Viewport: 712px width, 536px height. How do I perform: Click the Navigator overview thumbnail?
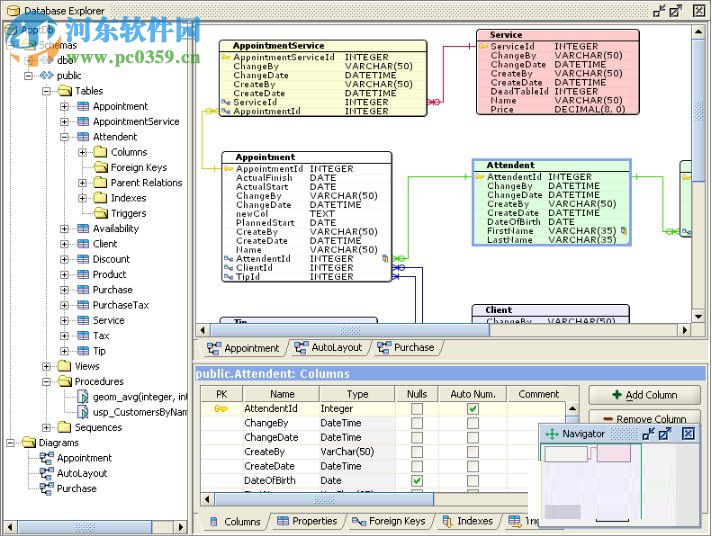[x=619, y=483]
